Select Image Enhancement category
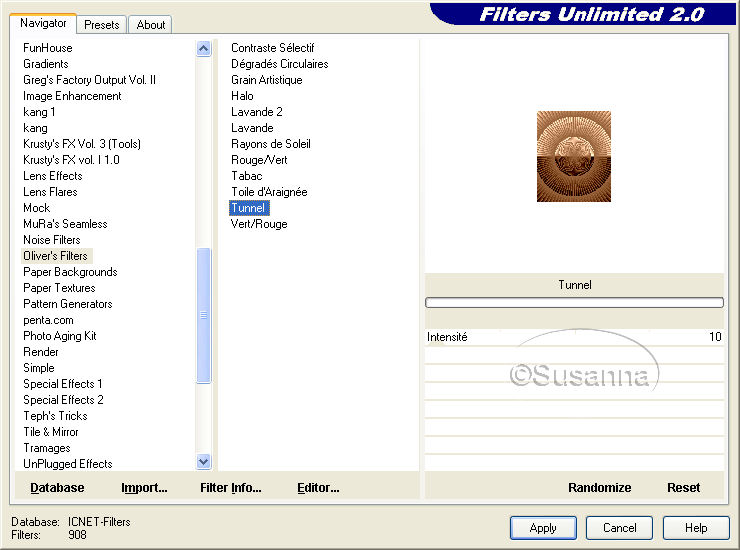 coord(72,96)
